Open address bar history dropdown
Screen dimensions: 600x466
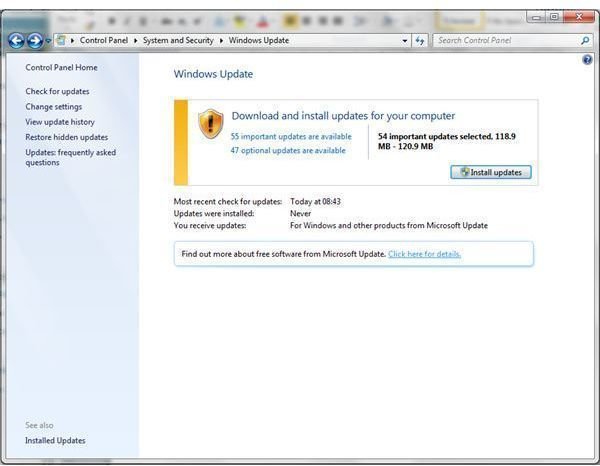point(404,41)
